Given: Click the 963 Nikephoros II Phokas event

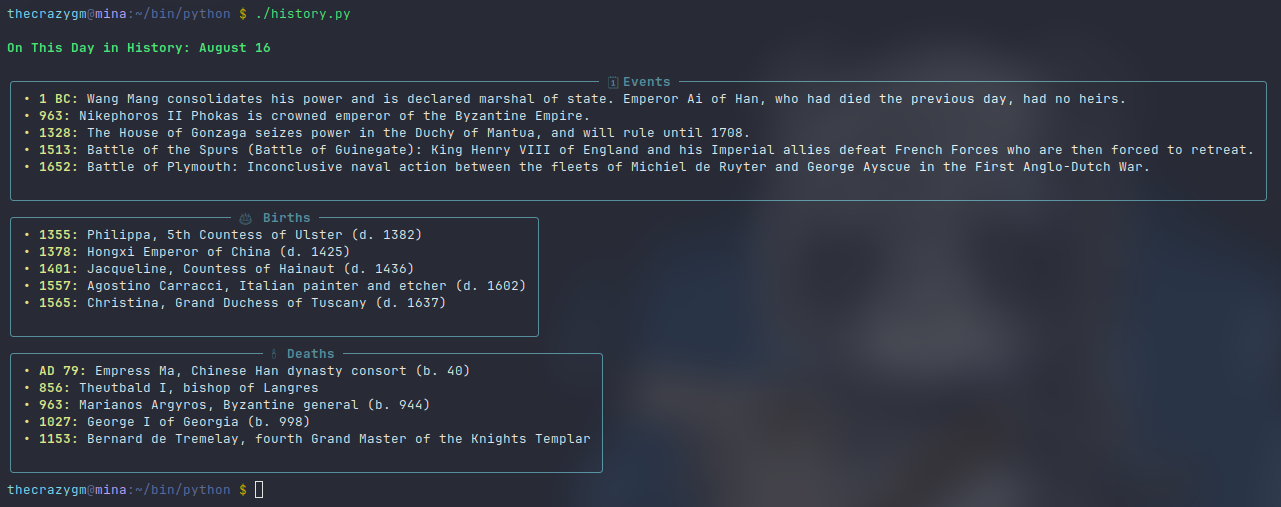Looking at the screenshot, I should click(x=307, y=116).
